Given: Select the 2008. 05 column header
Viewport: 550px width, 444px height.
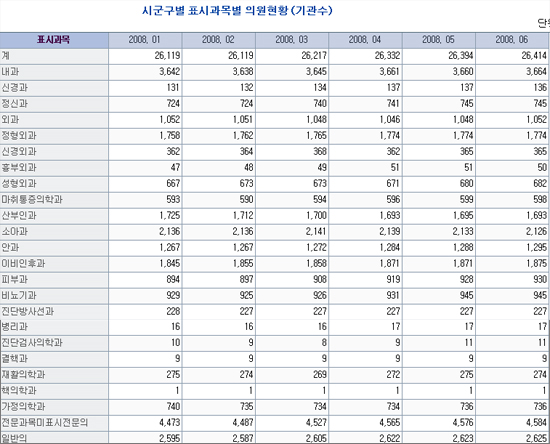Looking at the screenshot, I should click(439, 40).
